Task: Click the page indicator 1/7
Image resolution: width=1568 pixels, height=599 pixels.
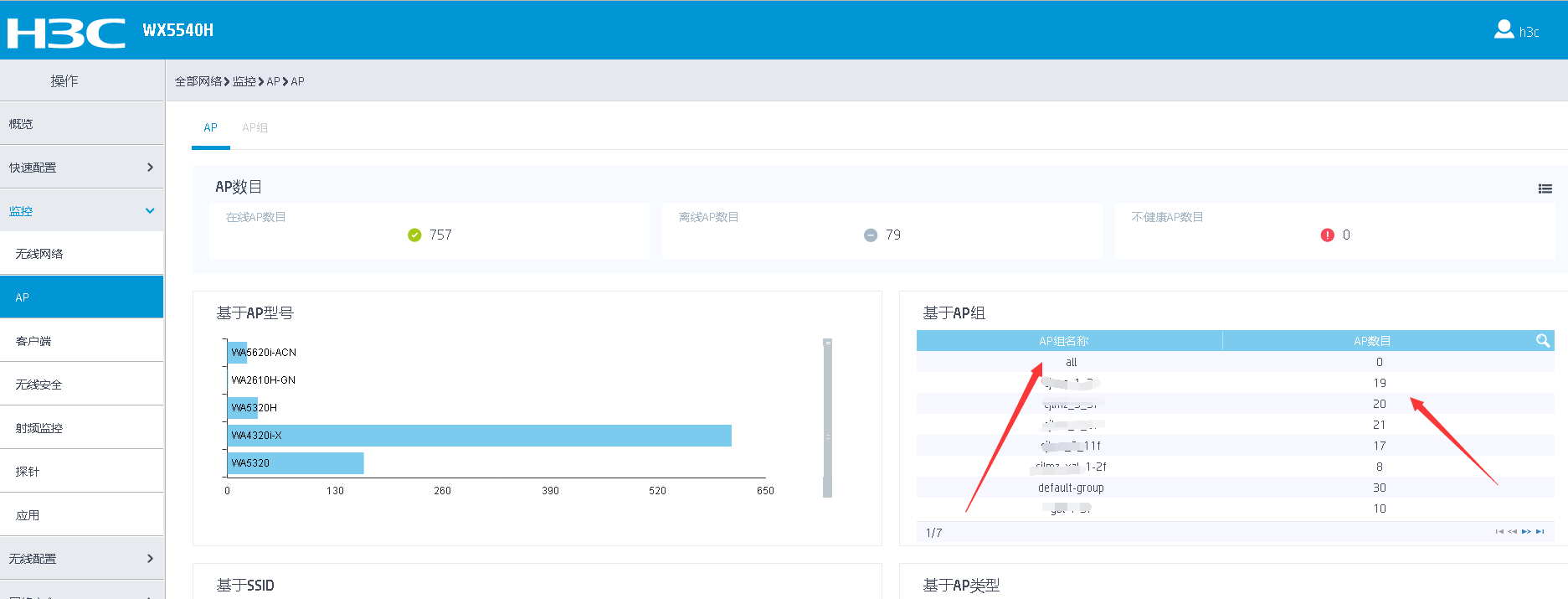Action: click(934, 533)
